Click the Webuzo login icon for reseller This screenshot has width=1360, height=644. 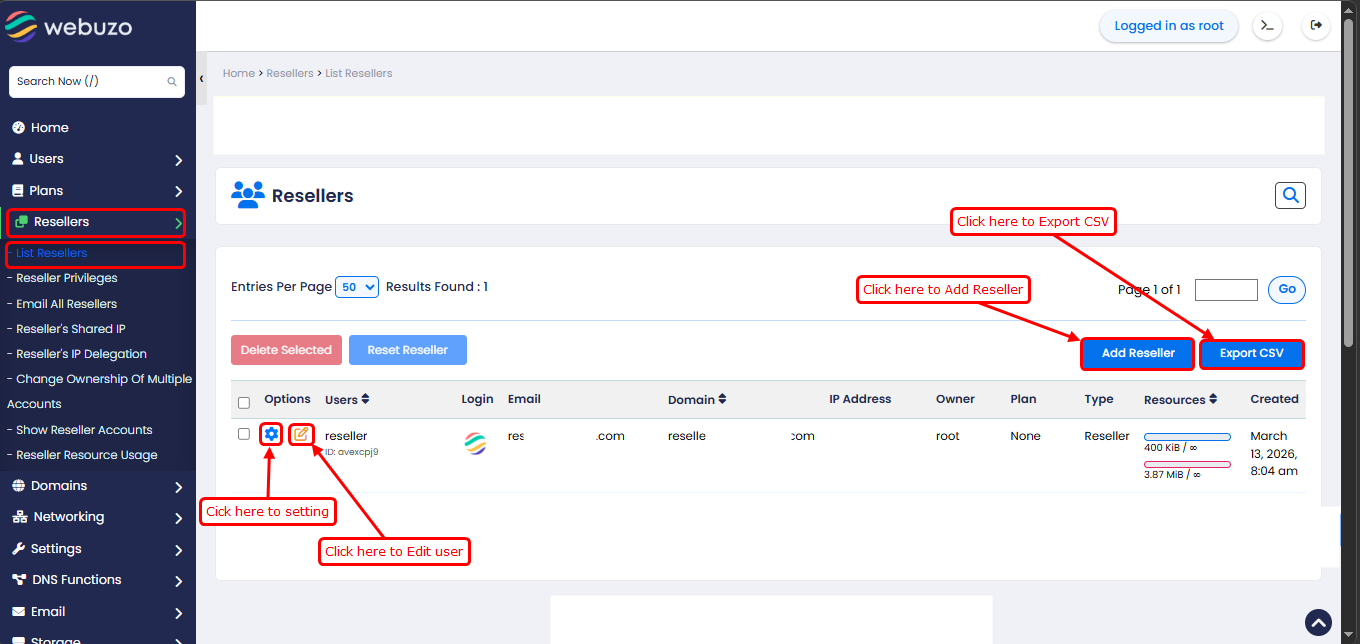coord(475,444)
